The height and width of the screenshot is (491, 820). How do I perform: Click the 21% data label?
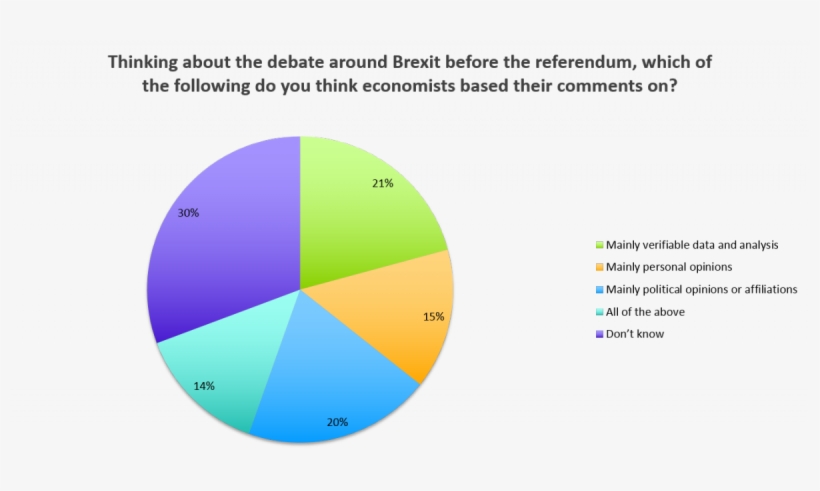tap(383, 184)
